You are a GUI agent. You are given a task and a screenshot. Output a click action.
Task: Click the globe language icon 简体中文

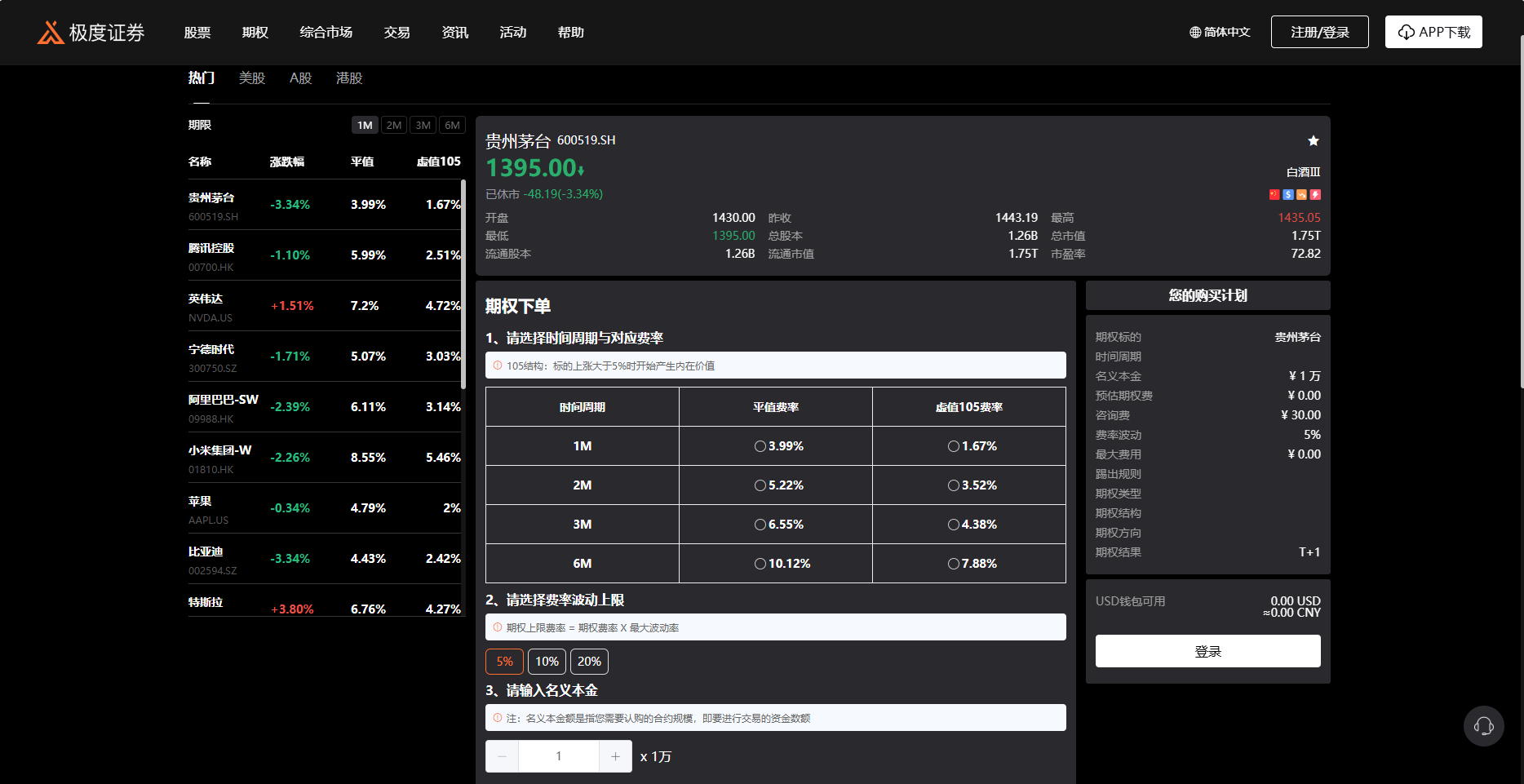click(x=1195, y=33)
